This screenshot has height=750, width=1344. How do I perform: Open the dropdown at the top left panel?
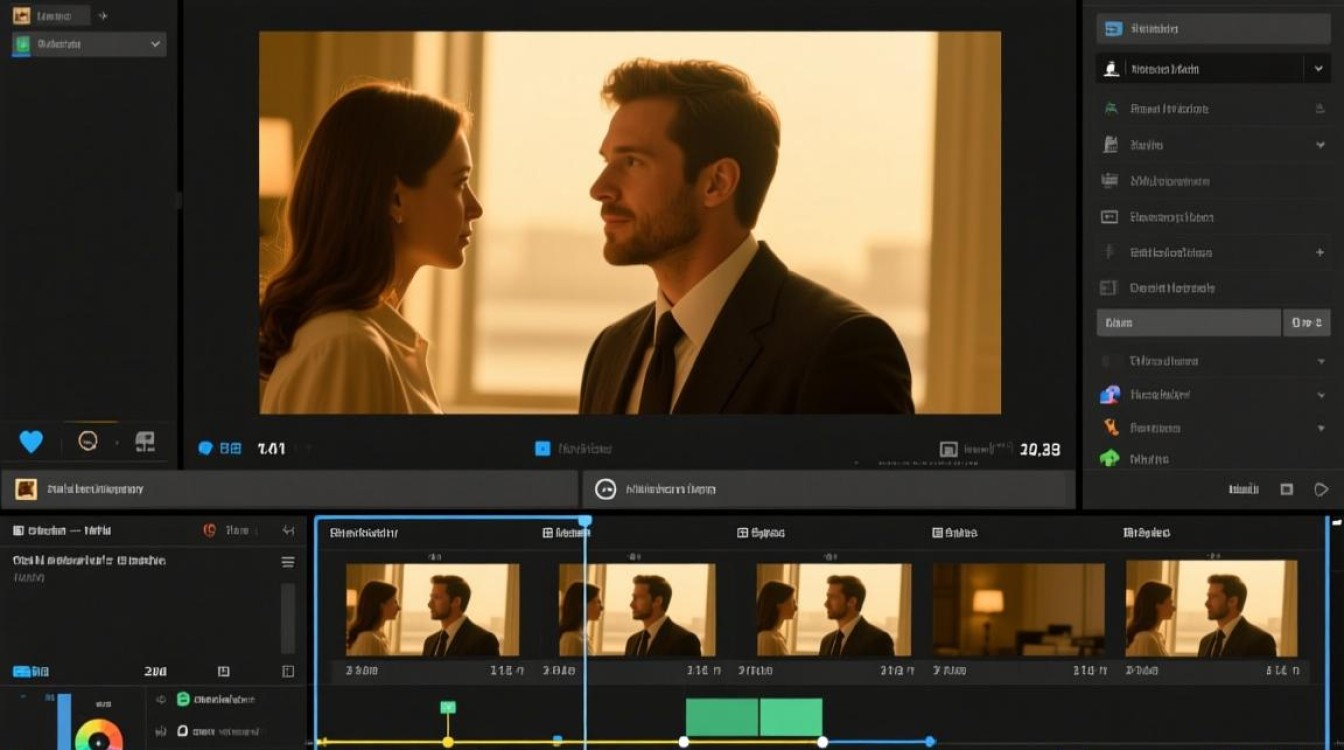(89, 44)
